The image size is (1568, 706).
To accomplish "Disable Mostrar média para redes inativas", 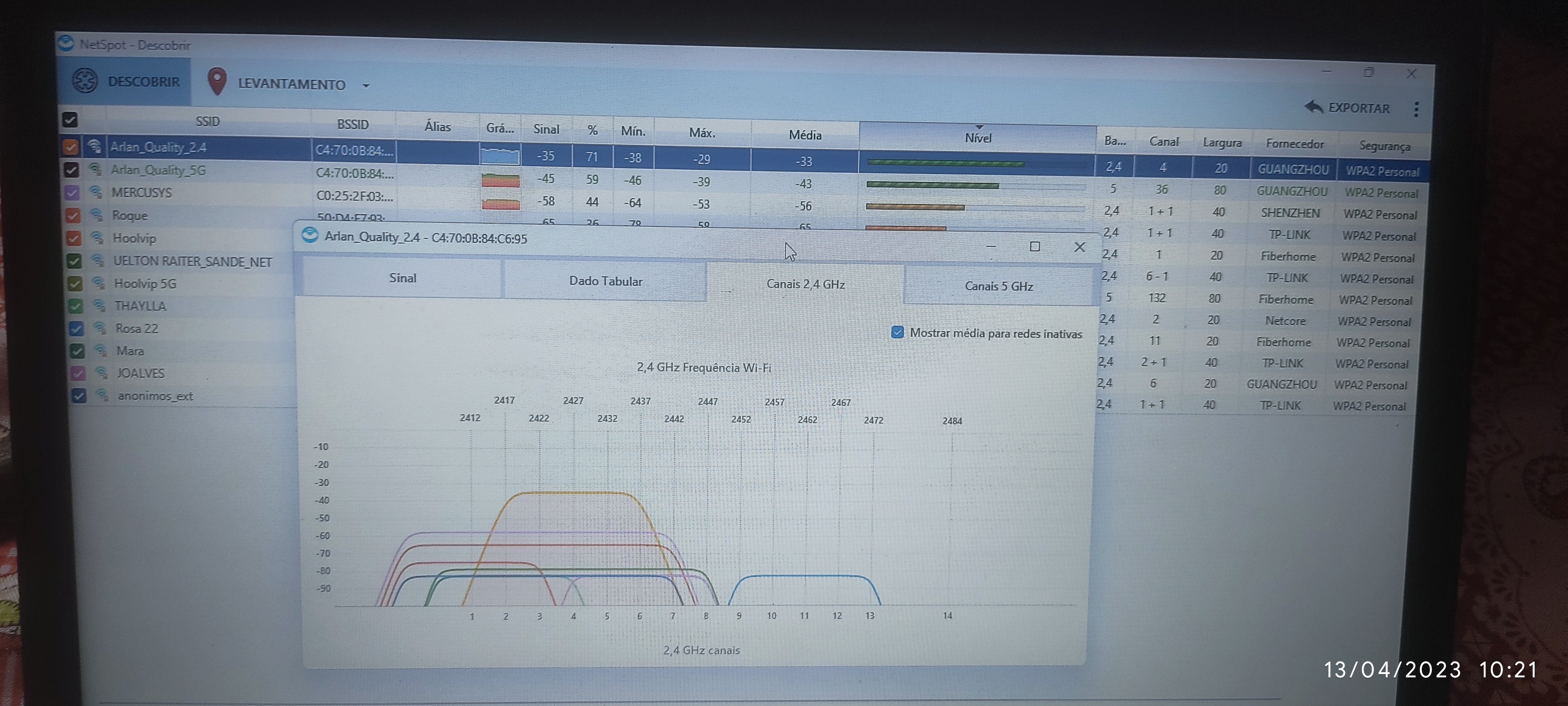I will pyautogui.click(x=897, y=332).
